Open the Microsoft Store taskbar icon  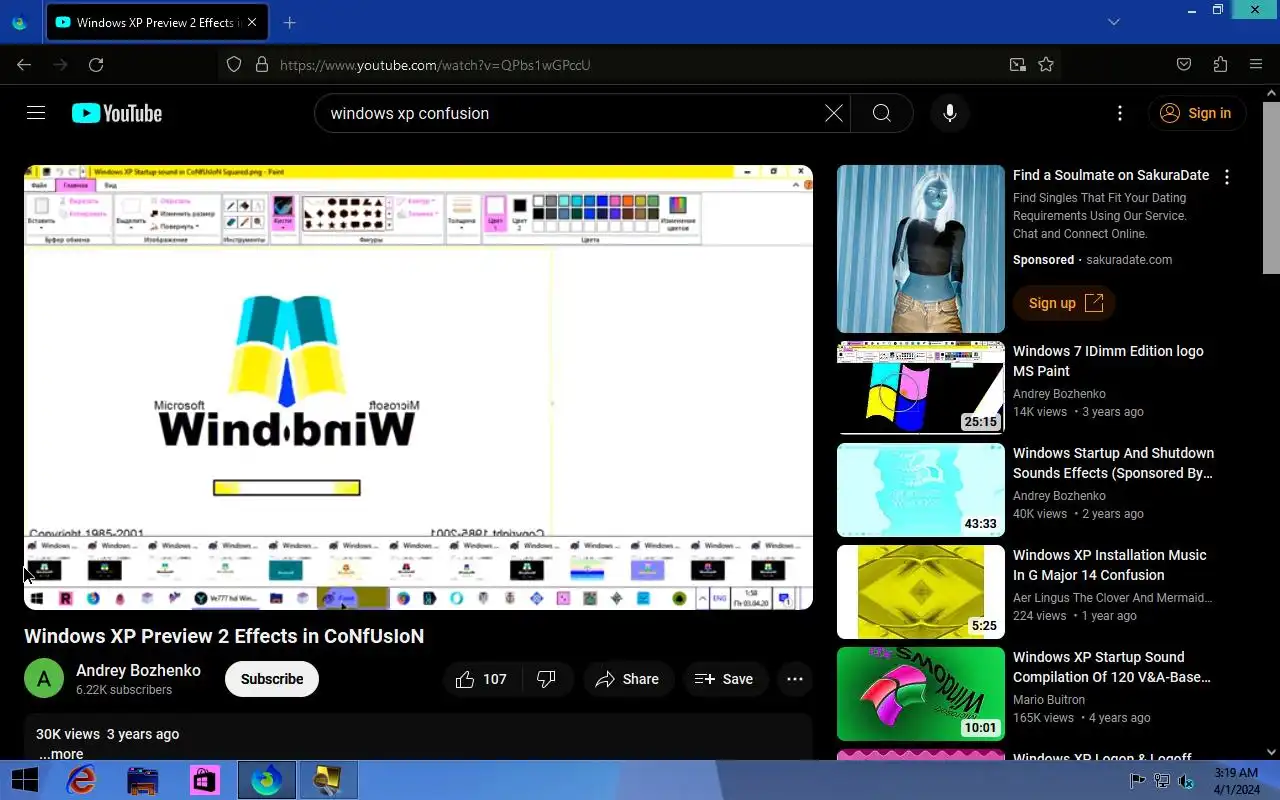click(205, 780)
